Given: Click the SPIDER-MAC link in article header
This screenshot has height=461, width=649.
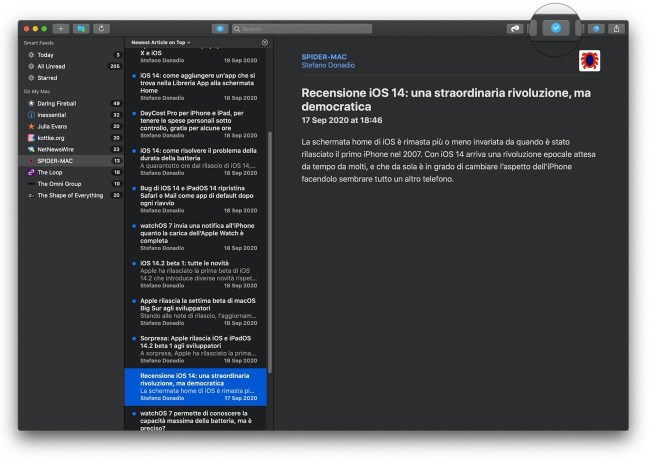Looking at the screenshot, I should 324,57.
